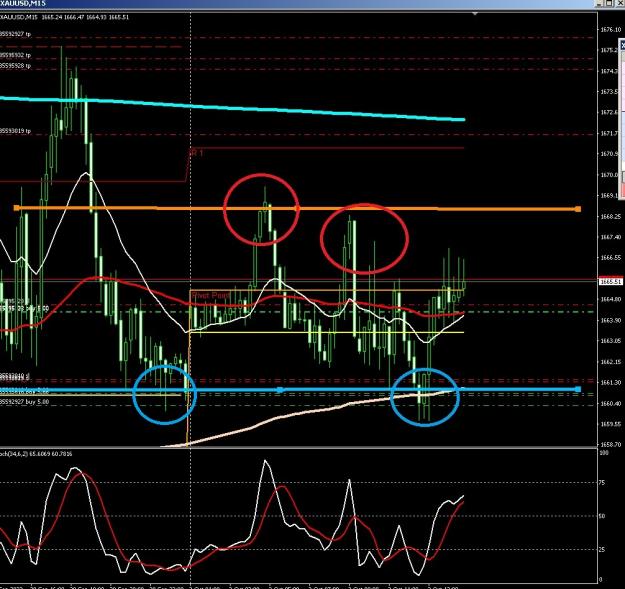Viewport: 625px width, 589px height.
Task: Minimize the XAUUSD chart window
Action: [x=599, y=3]
